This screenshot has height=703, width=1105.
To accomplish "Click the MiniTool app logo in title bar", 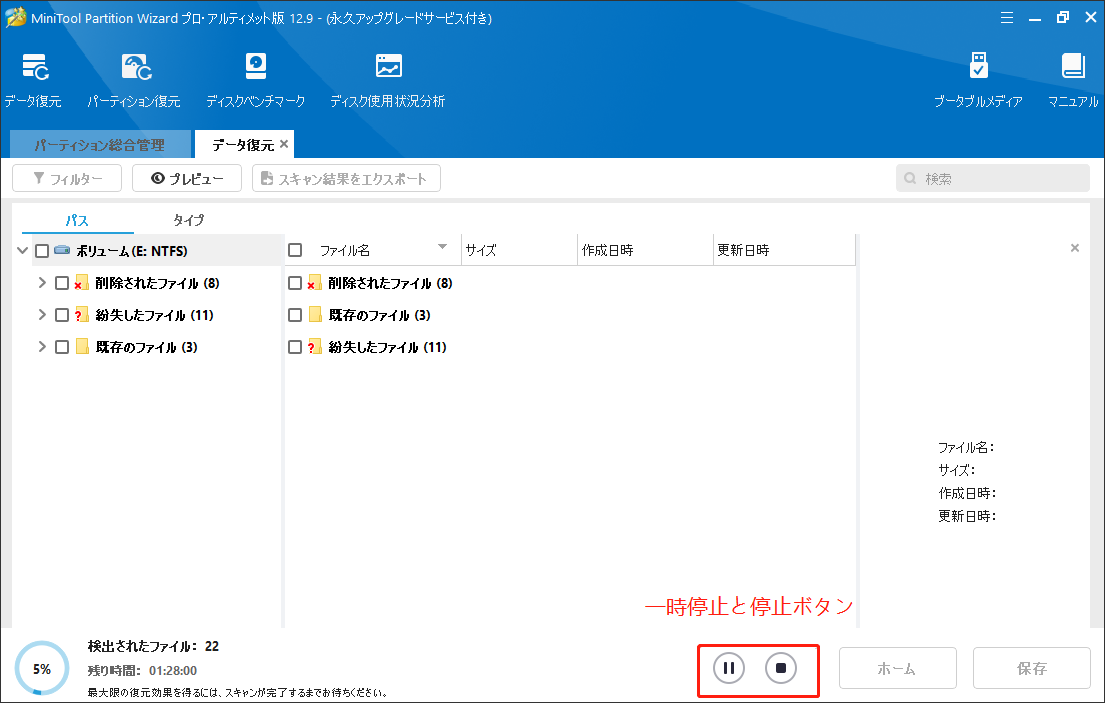I will 16,18.
